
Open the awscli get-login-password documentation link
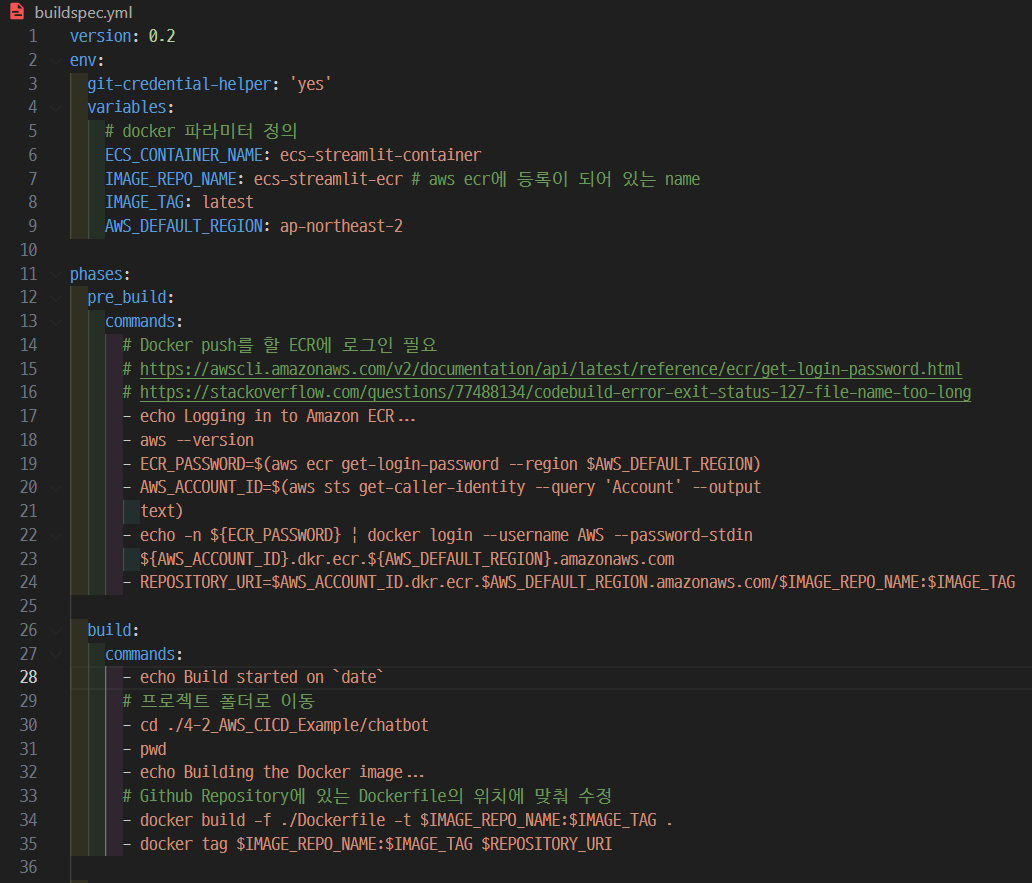pyautogui.click(x=551, y=369)
